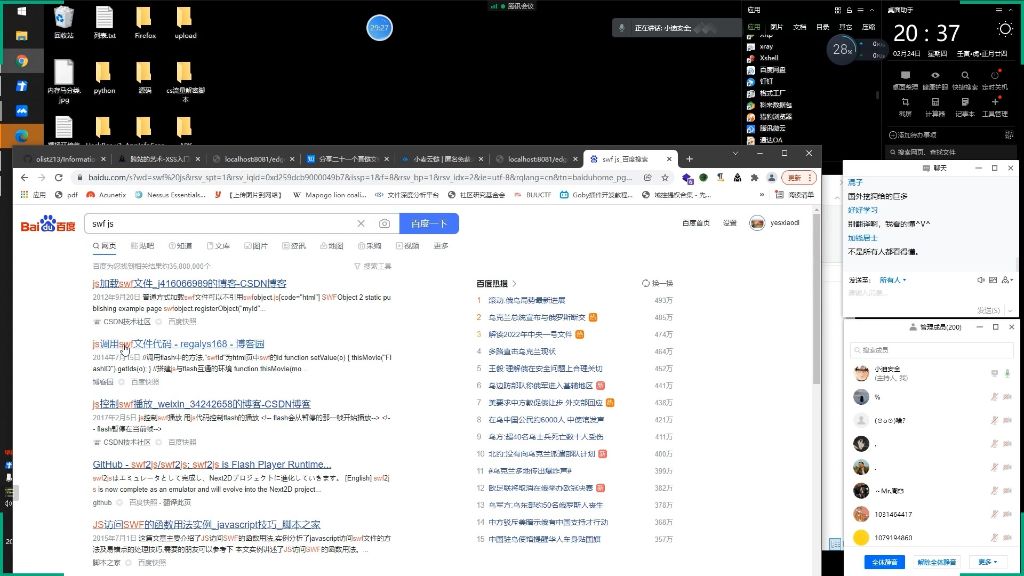Screen dimensions: 1024x576
Task: Click the File Explorer icon in the taskbar
Action: point(22,36)
